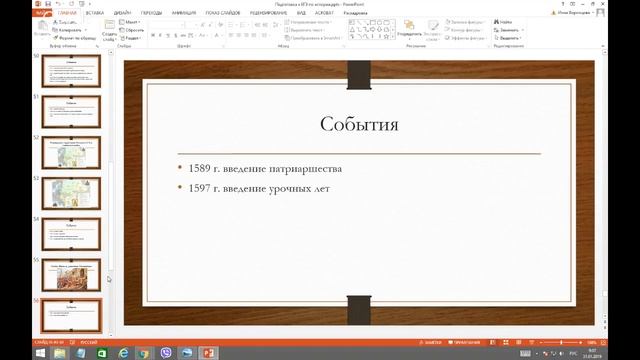
Task: Click Cut (Вырезать) in clipboard group
Action: 65,22
